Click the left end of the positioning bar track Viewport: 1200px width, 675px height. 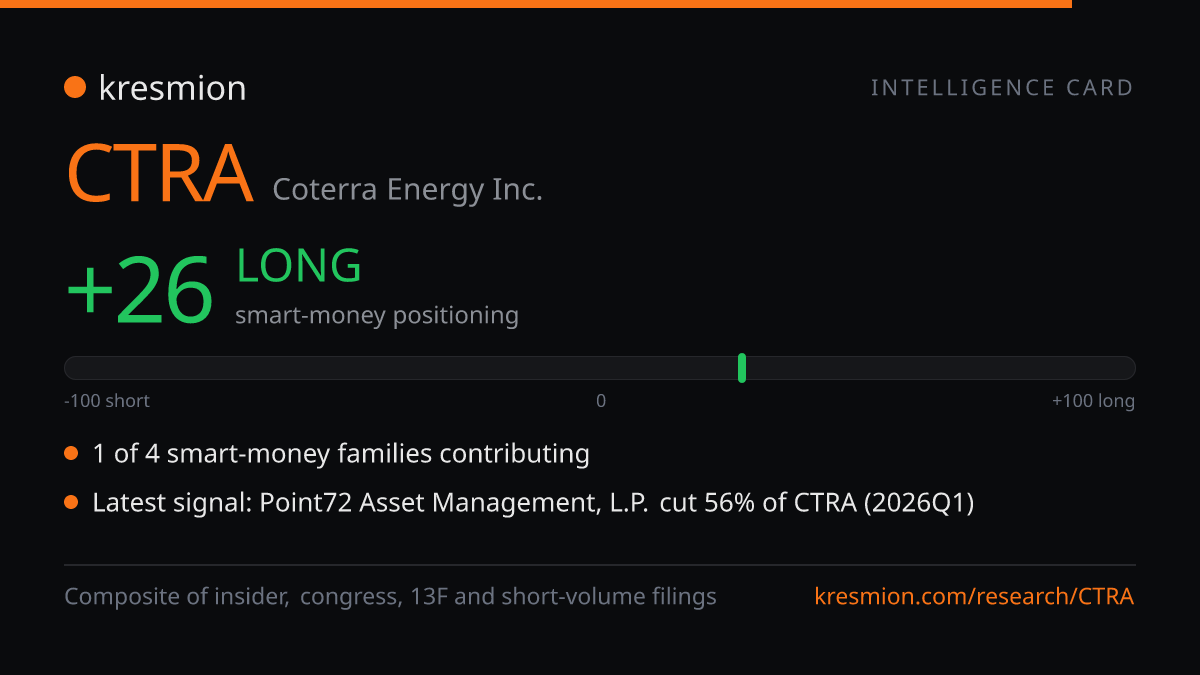pyautogui.click(x=72, y=368)
